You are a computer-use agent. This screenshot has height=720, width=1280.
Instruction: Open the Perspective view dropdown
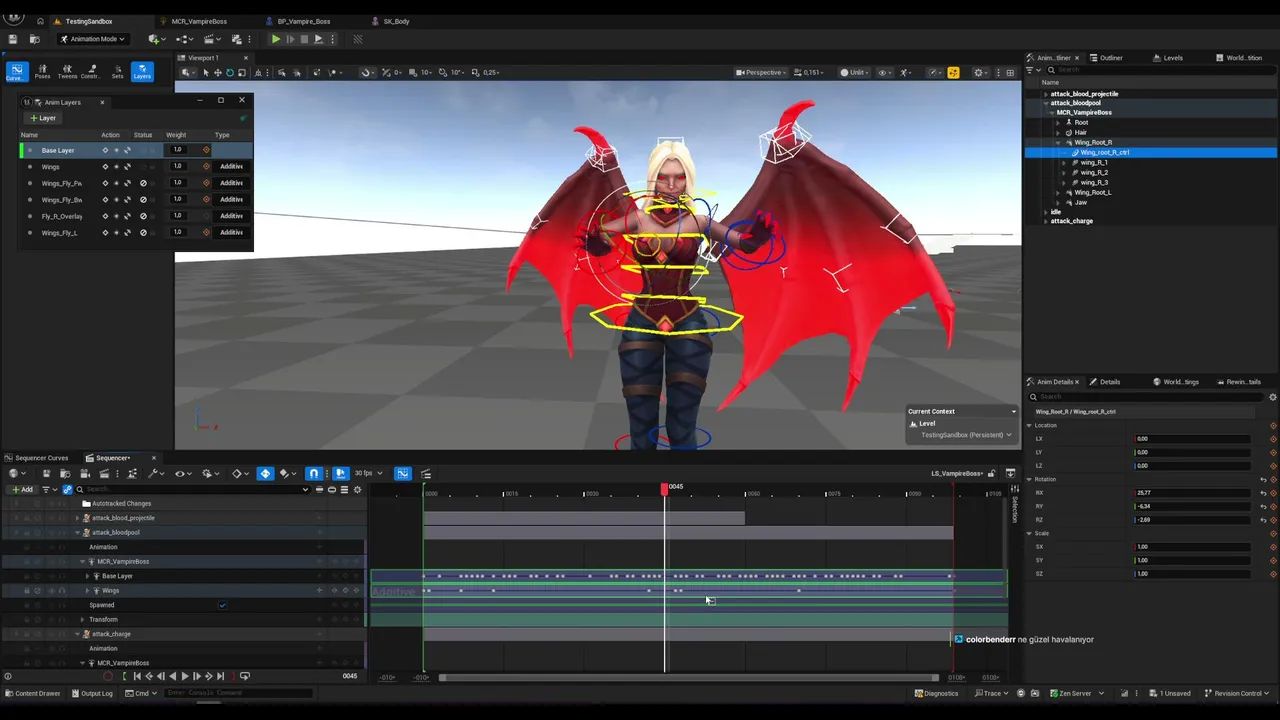pos(762,72)
